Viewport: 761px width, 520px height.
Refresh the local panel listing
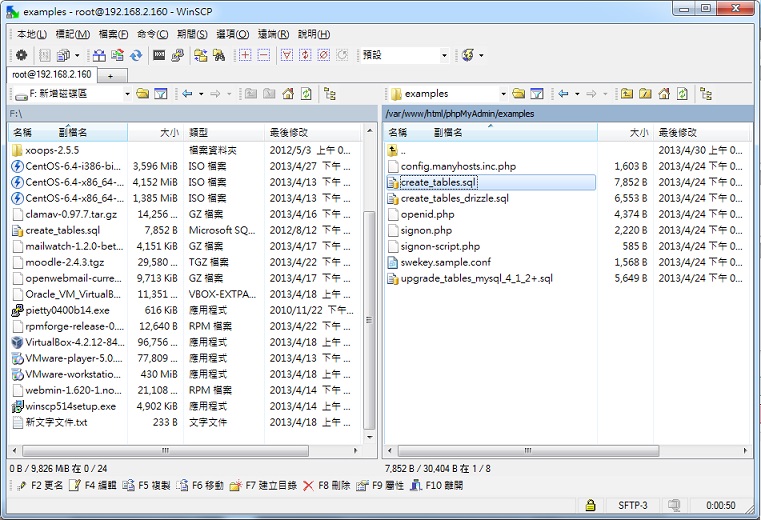pyautogui.click(x=306, y=94)
